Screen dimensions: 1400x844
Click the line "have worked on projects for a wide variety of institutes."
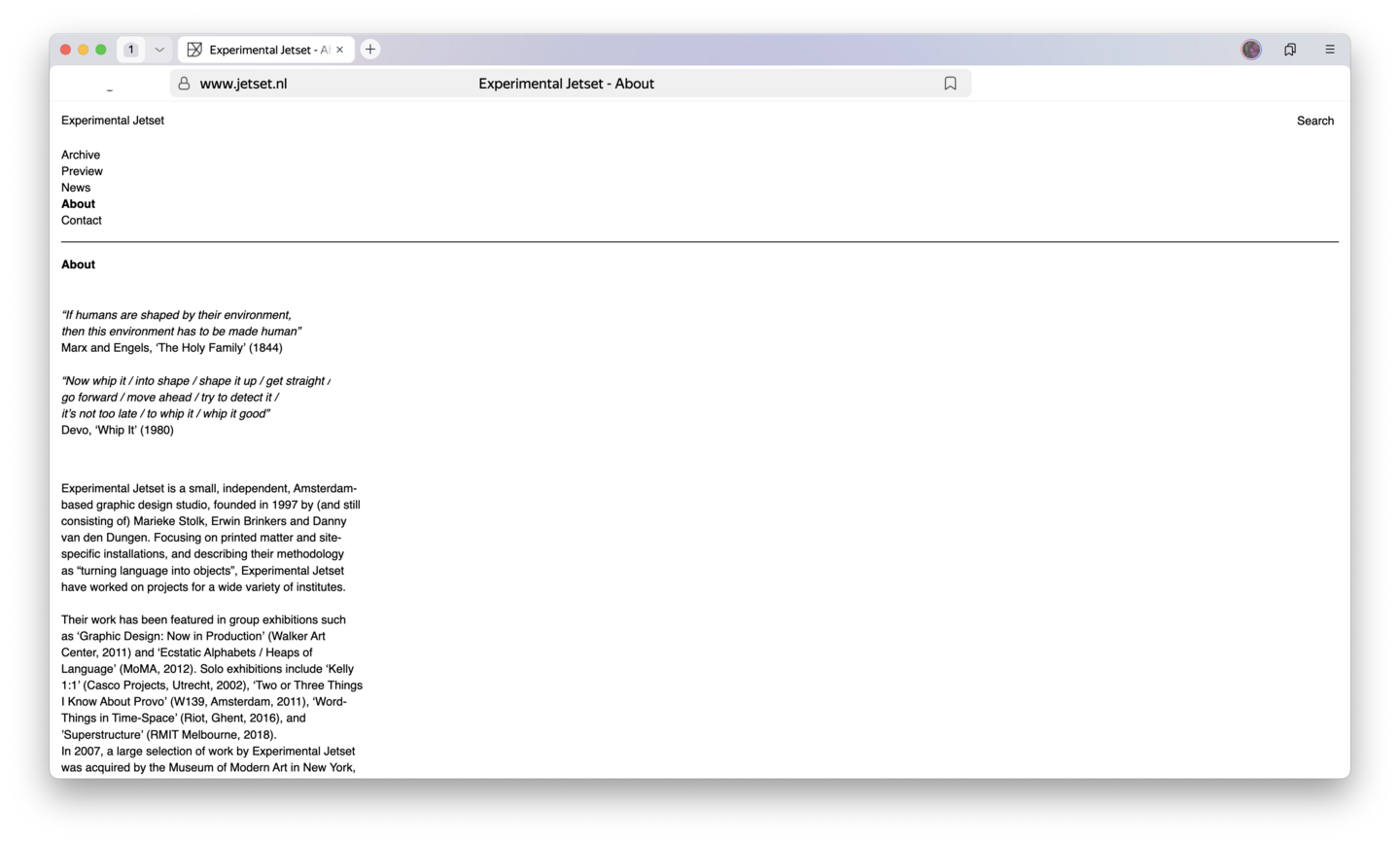pos(203,587)
